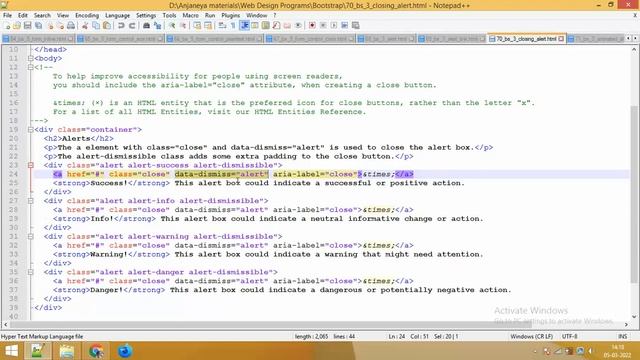The height and width of the screenshot is (360, 640).
Task: Open File Explorer from the taskbar
Action: [x=67, y=351]
